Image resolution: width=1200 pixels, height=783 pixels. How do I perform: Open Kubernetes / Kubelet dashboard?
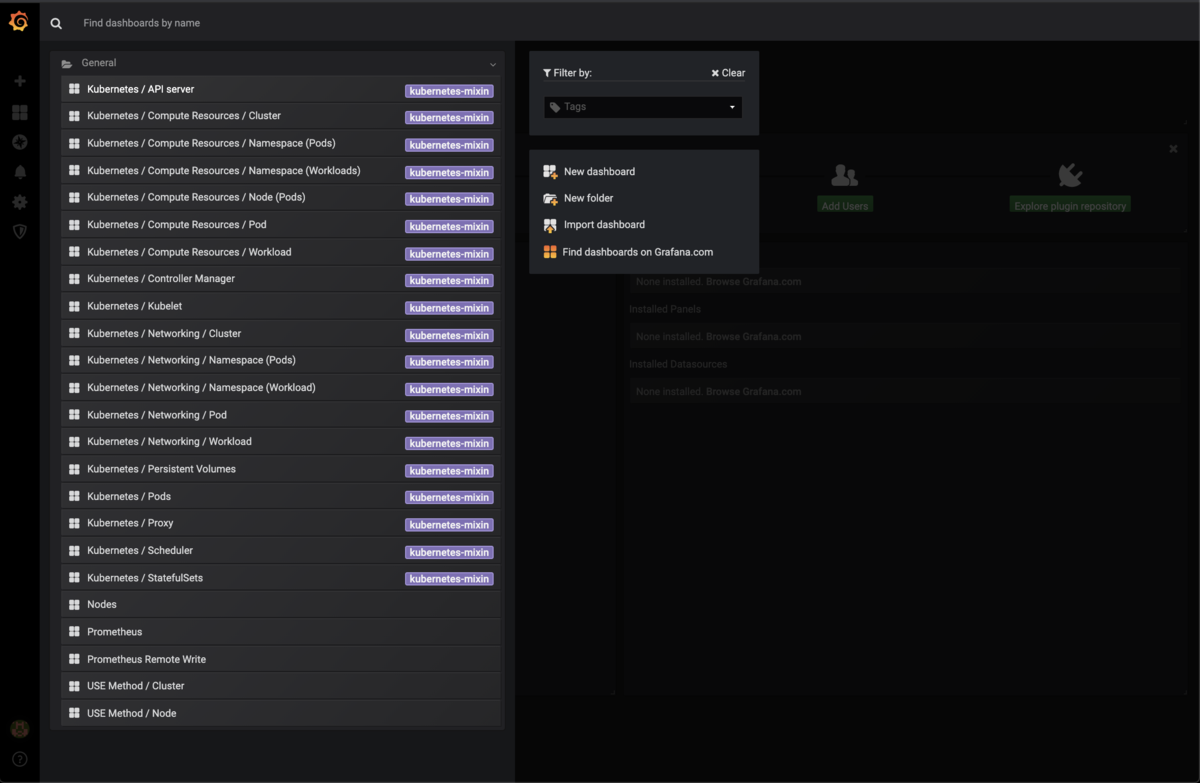281,306
